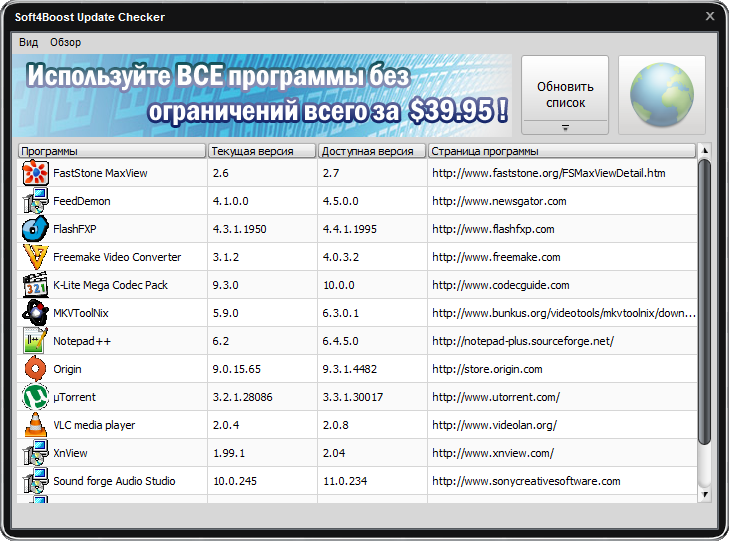729x541 pixels.
Task: Click the FastStone MaxView program icon
Action: 35,173
